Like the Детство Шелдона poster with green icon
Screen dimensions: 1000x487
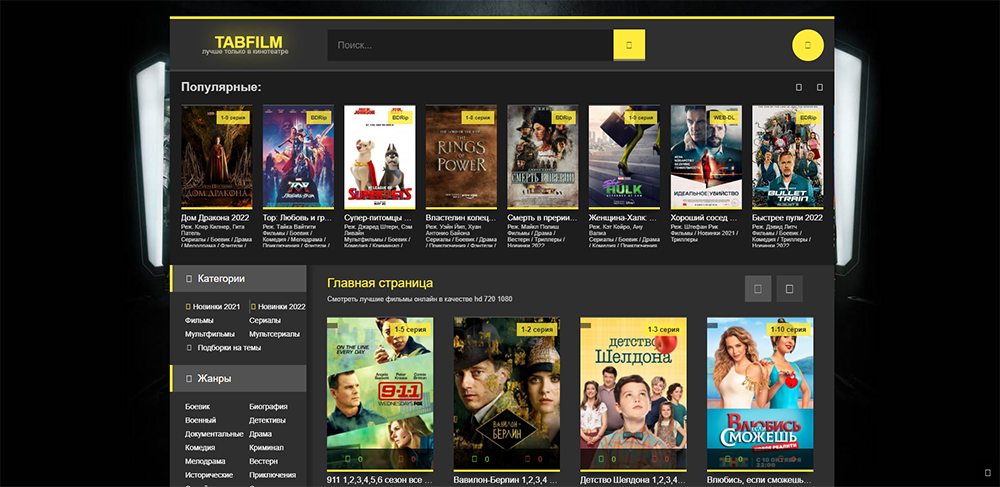click(601, 459)
